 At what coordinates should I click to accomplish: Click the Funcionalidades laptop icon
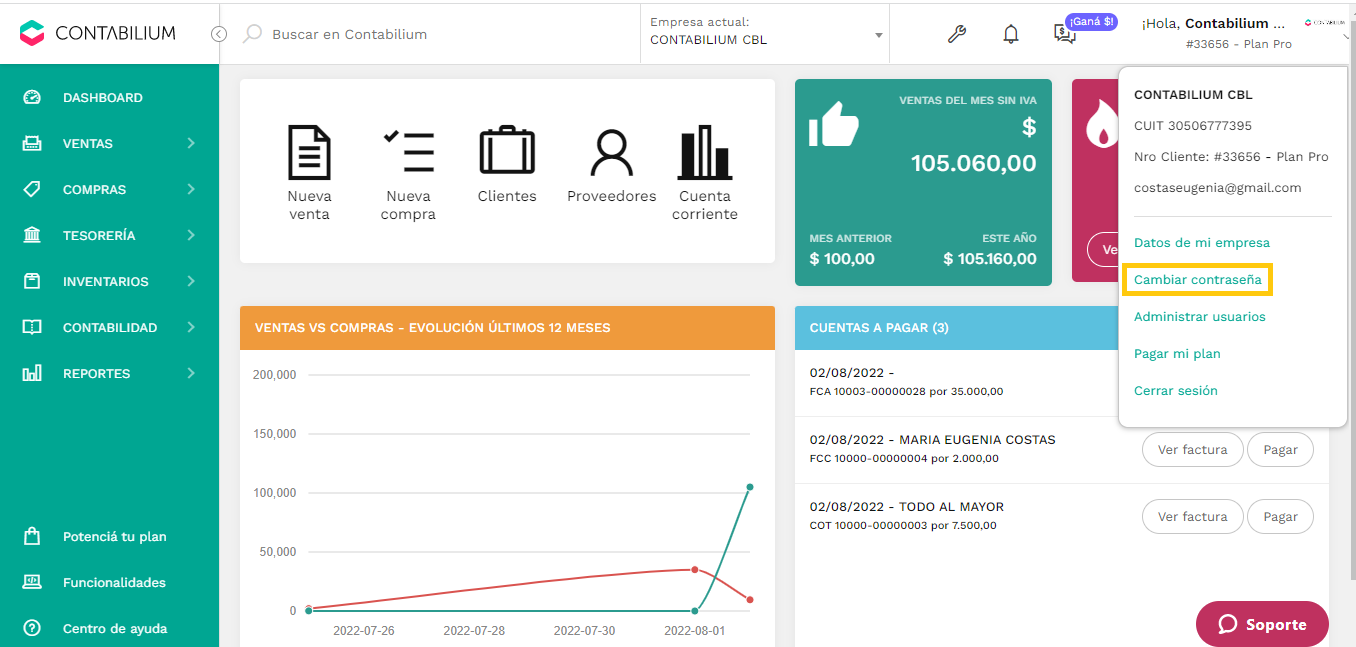point(32,582)
